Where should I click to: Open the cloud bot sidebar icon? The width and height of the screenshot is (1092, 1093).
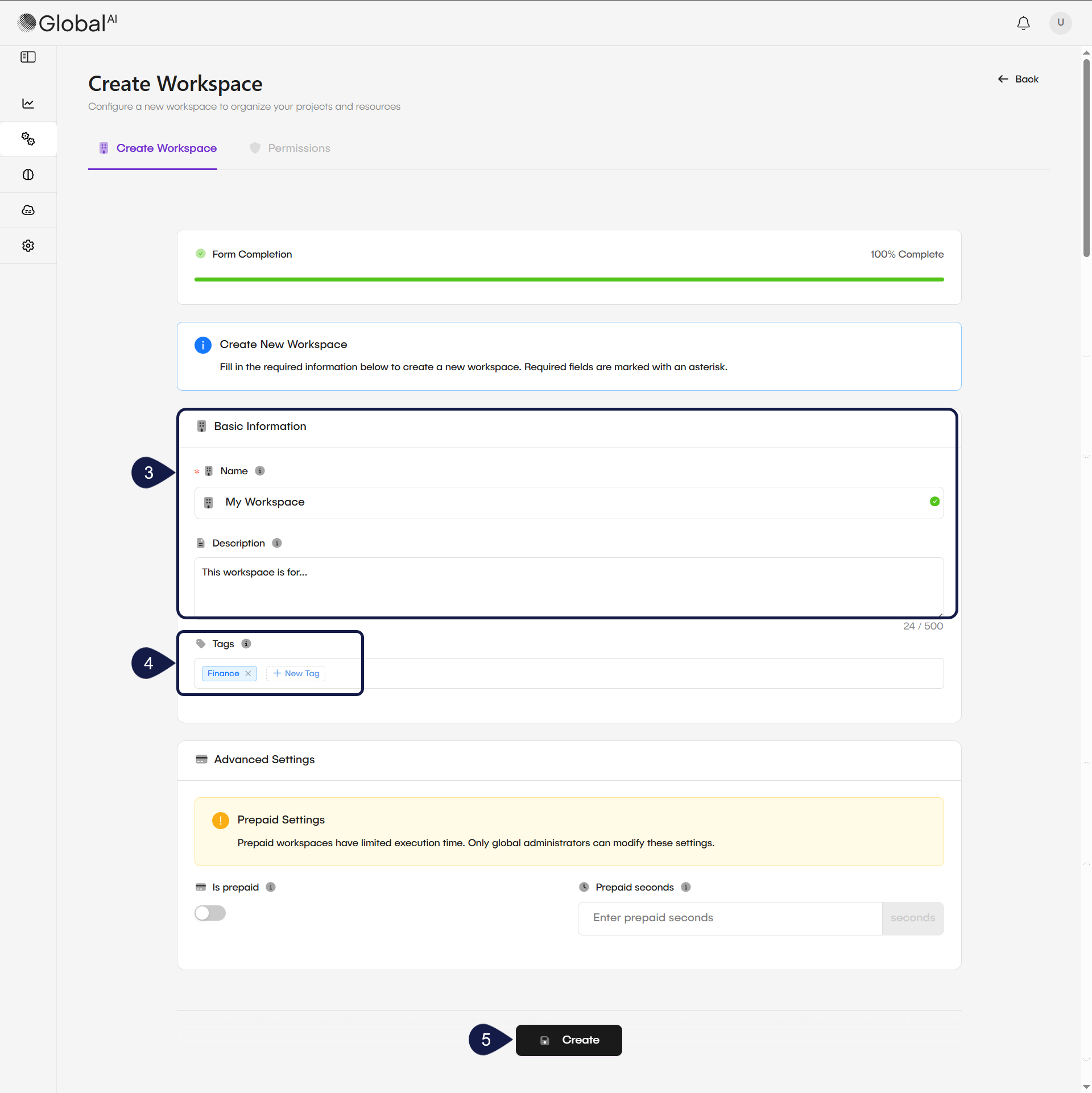(x=28, y=210)
